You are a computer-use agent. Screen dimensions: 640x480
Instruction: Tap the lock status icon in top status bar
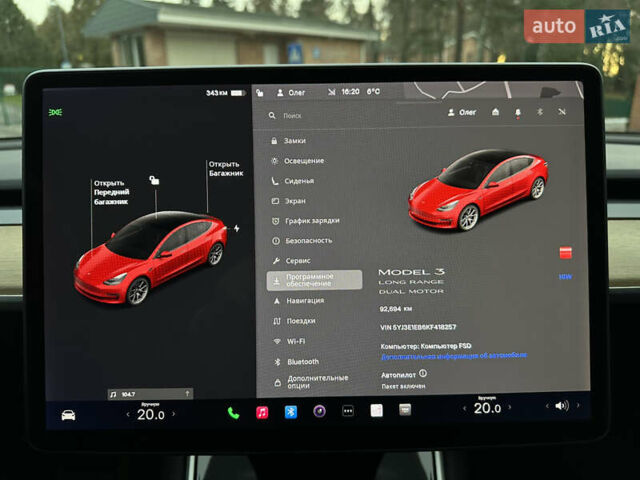click(260, 93)
